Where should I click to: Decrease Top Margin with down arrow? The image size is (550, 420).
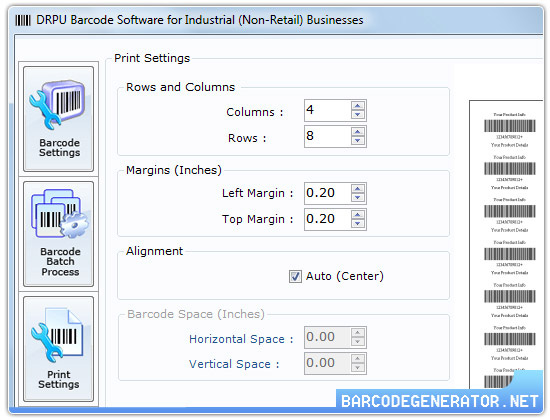(x=357, y=224)
